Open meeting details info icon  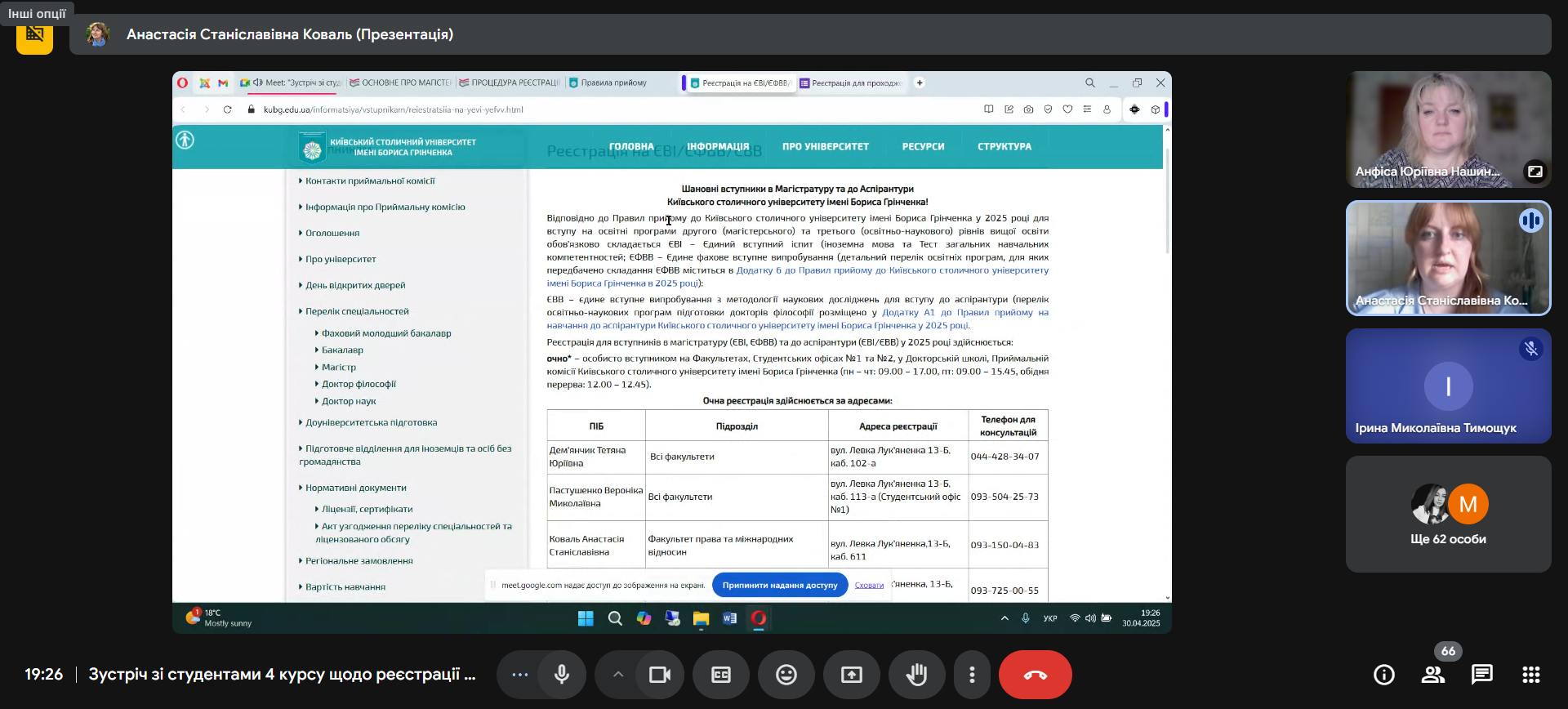(x=1384, y=675)
